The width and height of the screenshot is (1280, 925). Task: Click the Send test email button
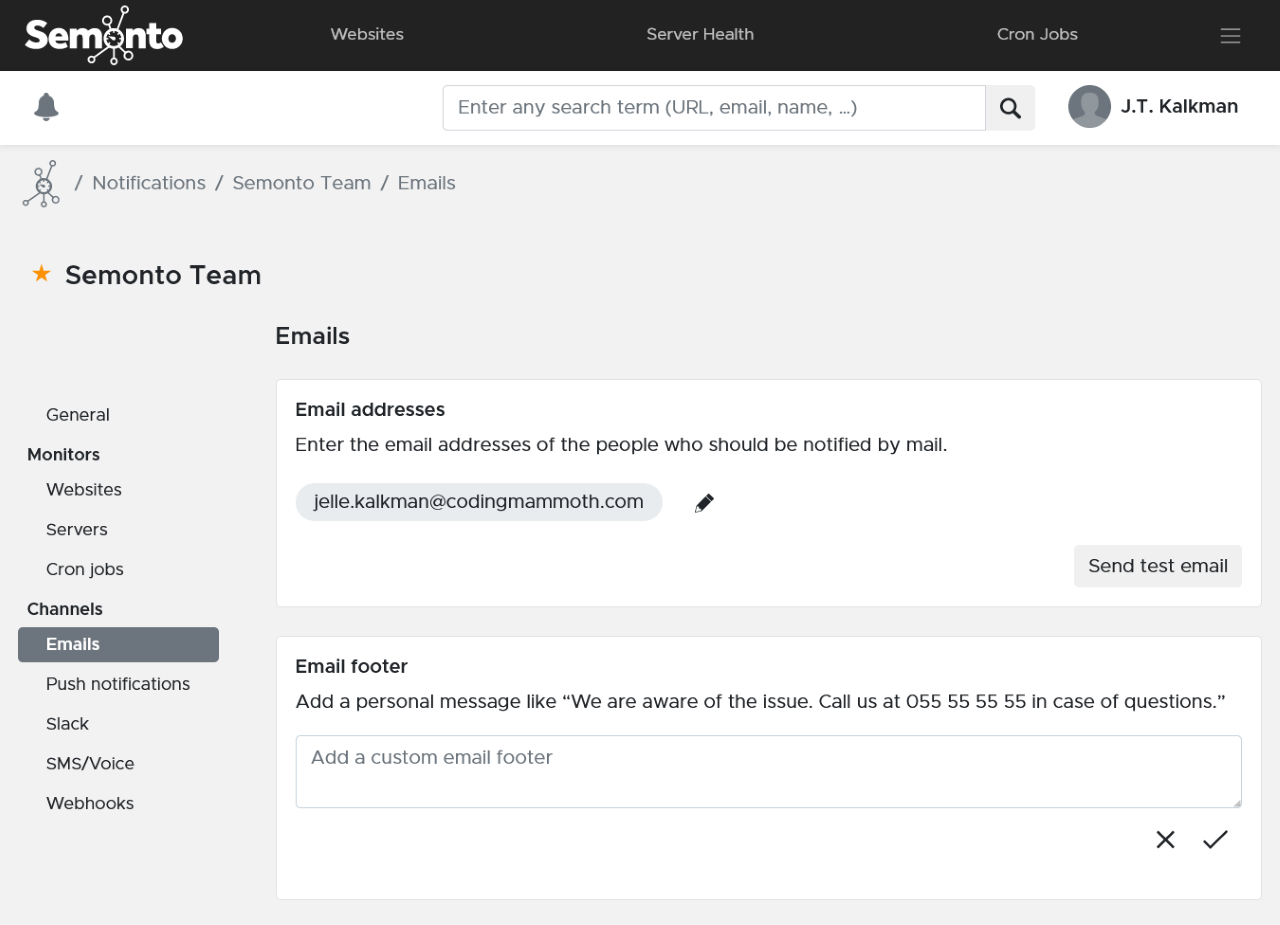[x=1158, y=566]
